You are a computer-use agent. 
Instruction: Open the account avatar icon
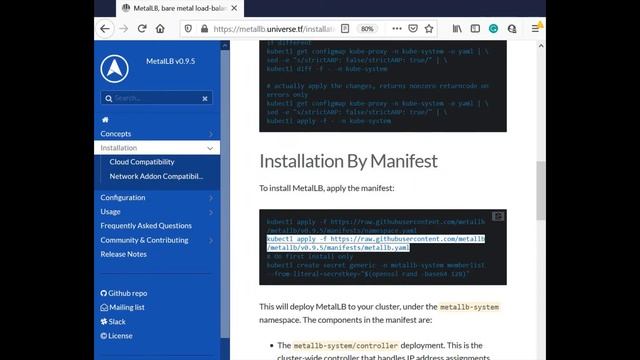point(512,29)
